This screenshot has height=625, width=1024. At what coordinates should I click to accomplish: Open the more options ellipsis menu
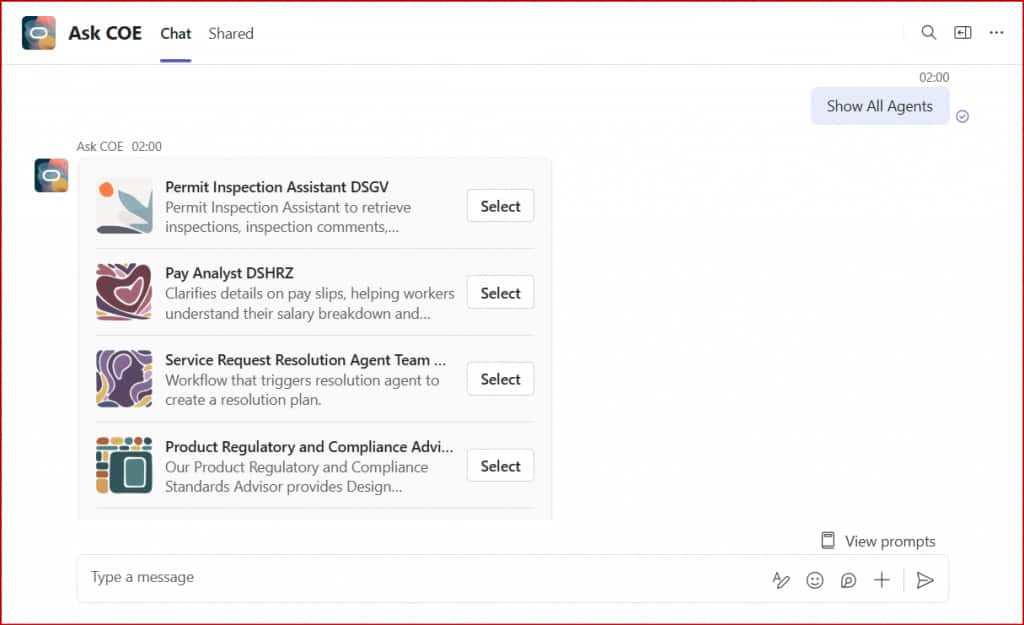[996, 33]
